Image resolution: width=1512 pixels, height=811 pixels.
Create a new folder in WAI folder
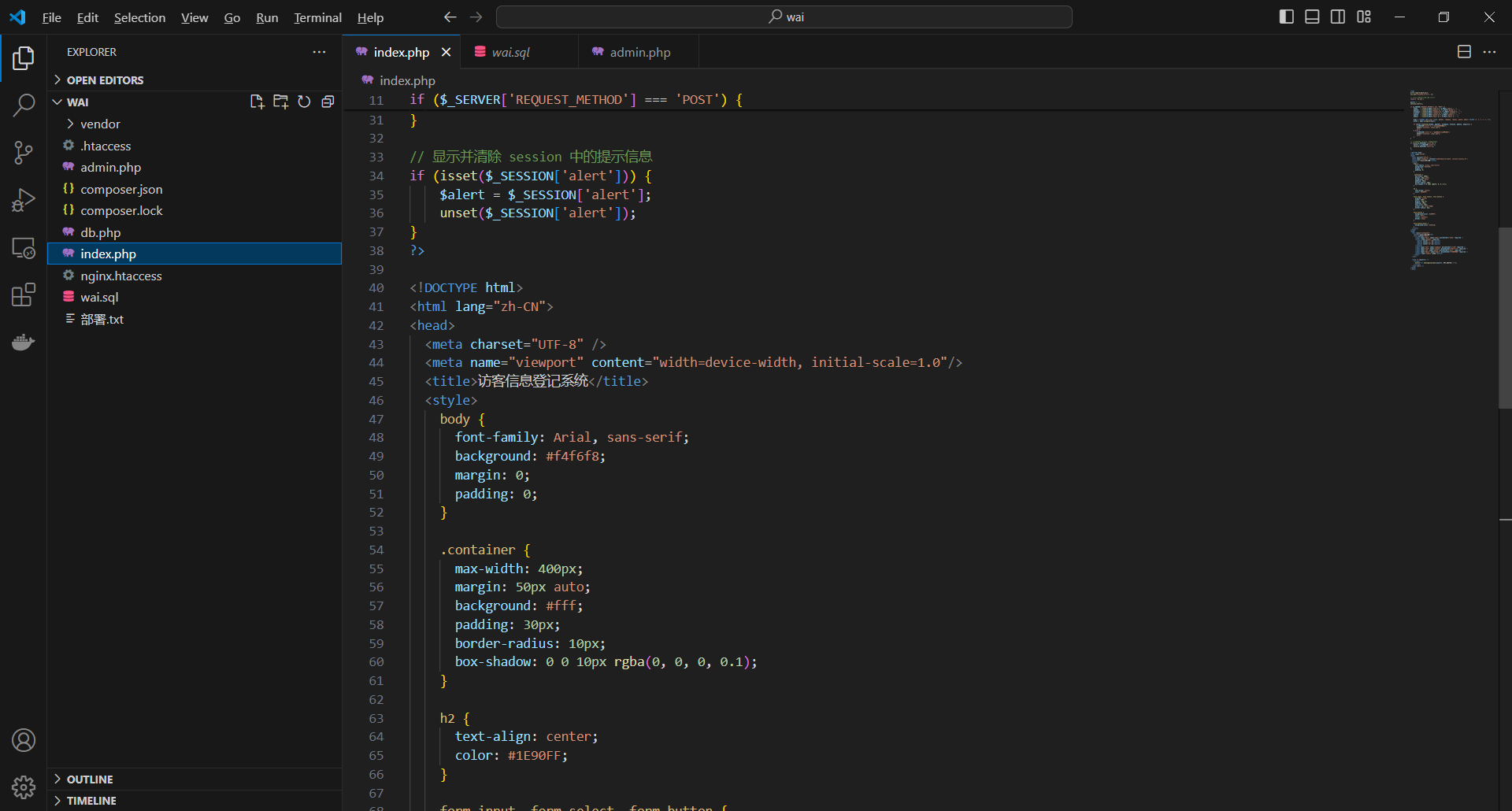tap(280, 102)
